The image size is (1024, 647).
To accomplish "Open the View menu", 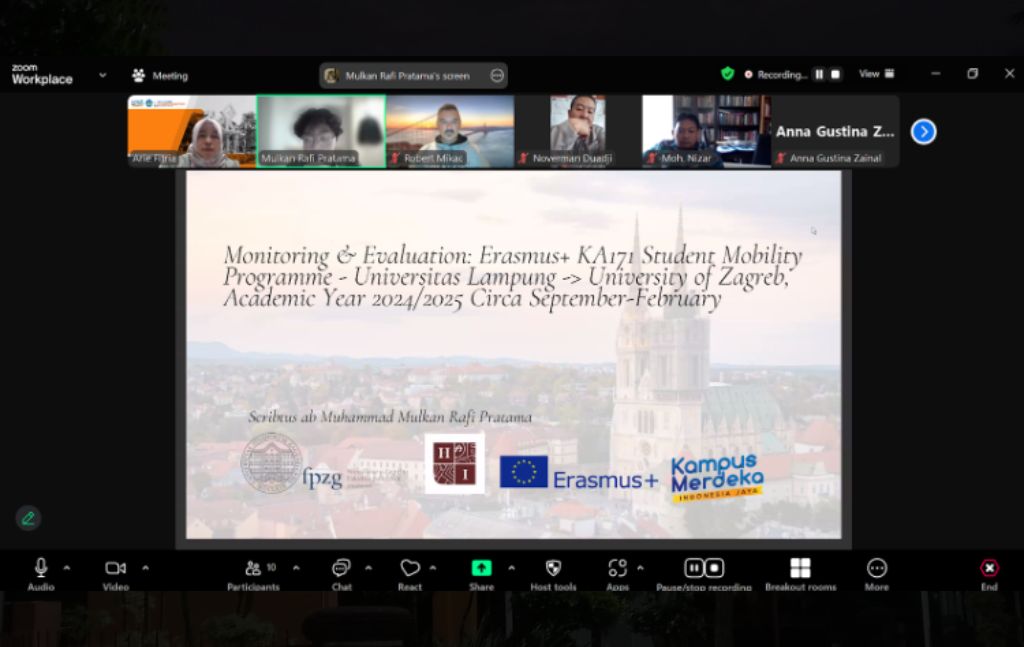I will click(x=874, y=73).
